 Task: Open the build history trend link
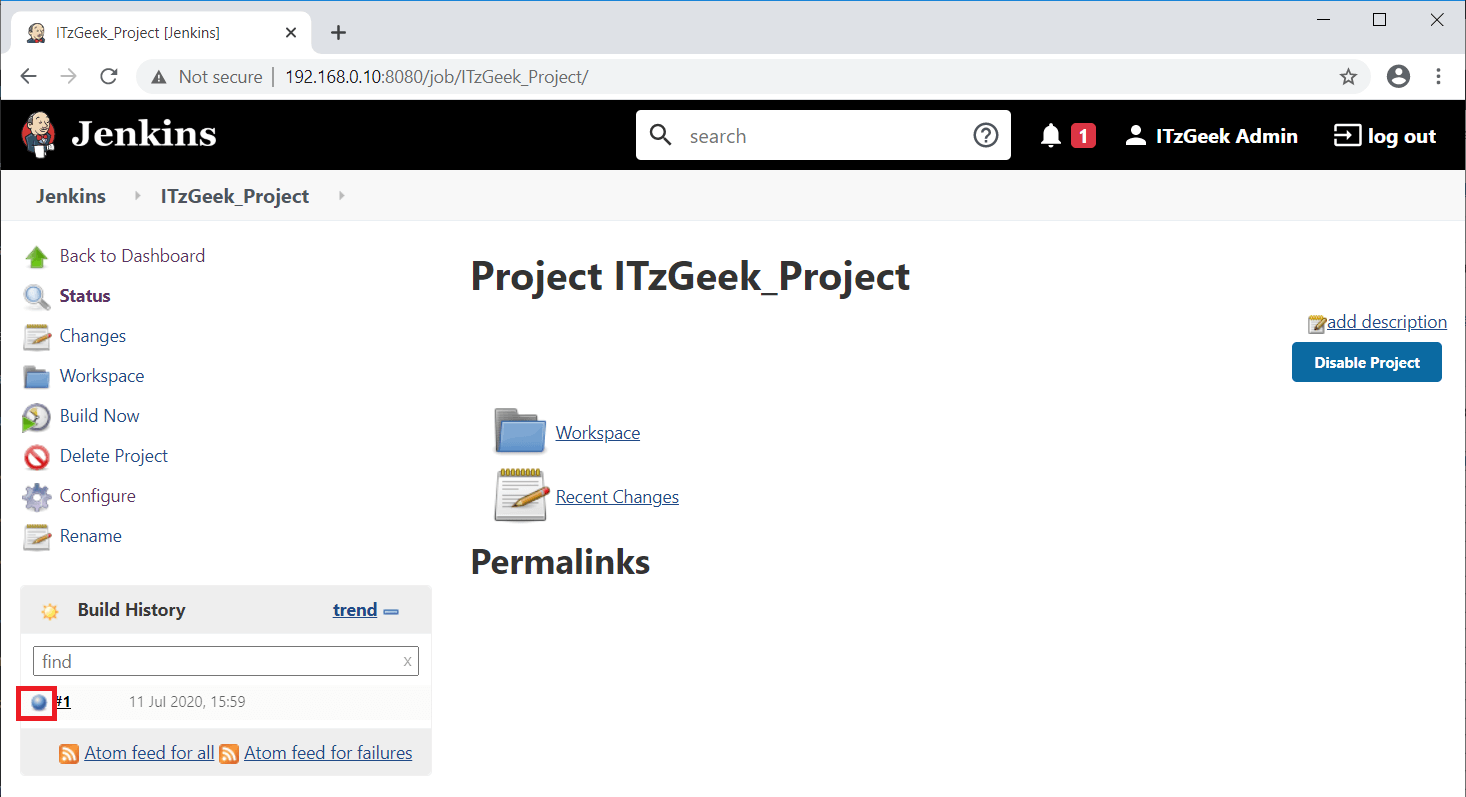click(x=355, y=610)
